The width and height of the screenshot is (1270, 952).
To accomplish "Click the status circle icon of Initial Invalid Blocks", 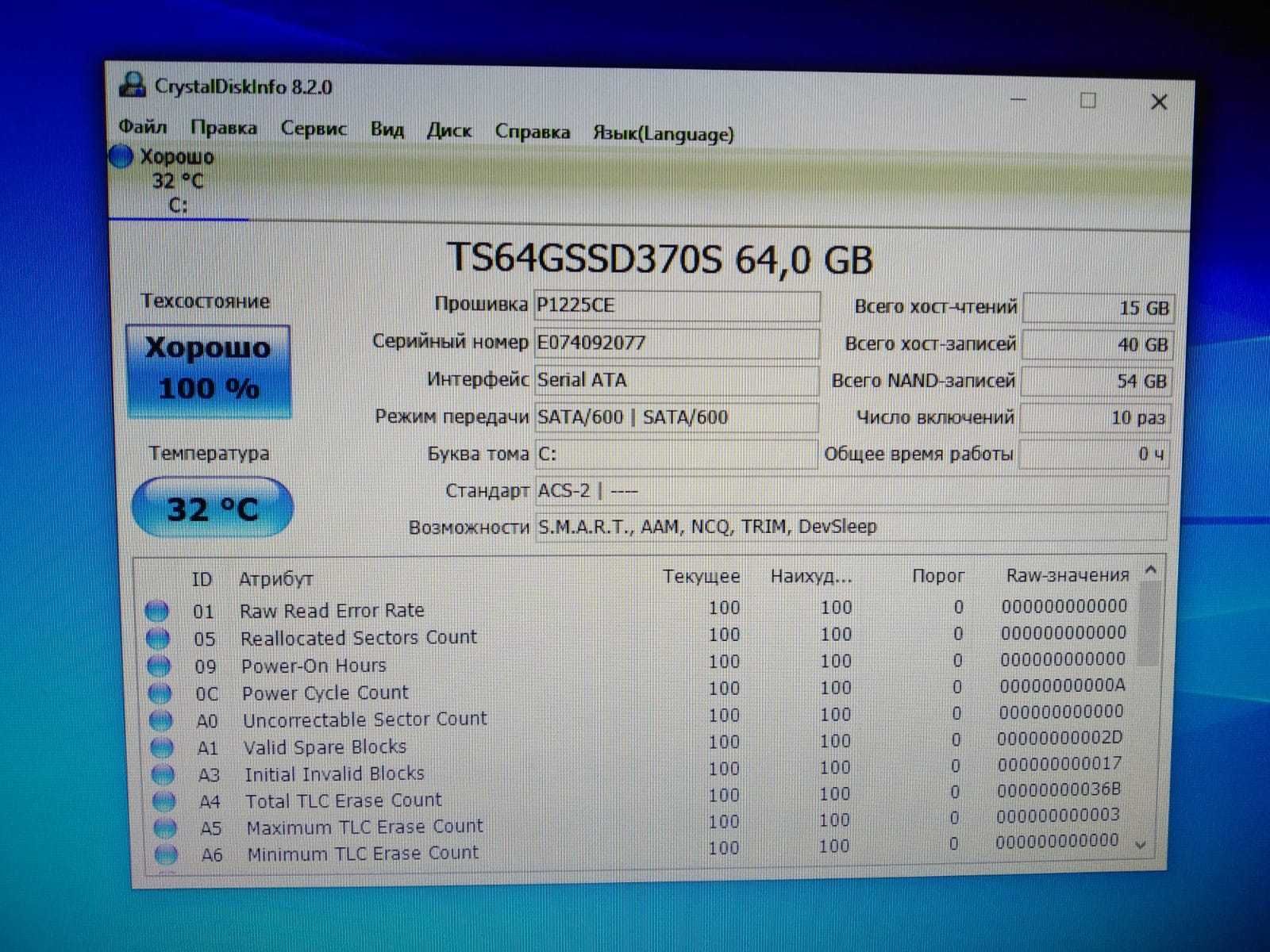I will (163, 774).
